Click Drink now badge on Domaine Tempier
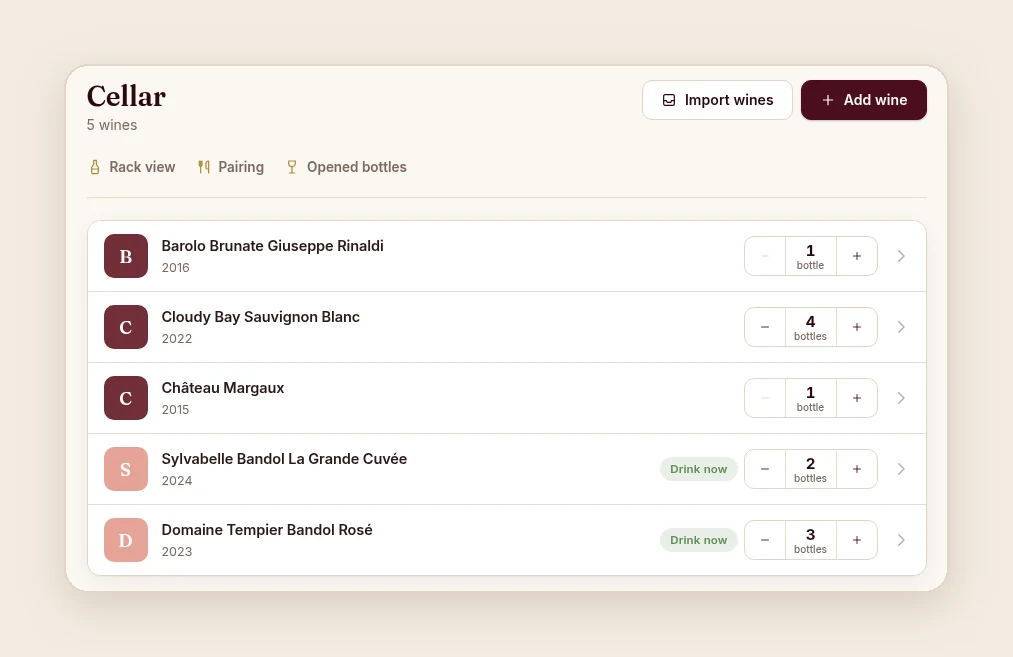This screenshot has height=657, width=1013. pos(698,540)
